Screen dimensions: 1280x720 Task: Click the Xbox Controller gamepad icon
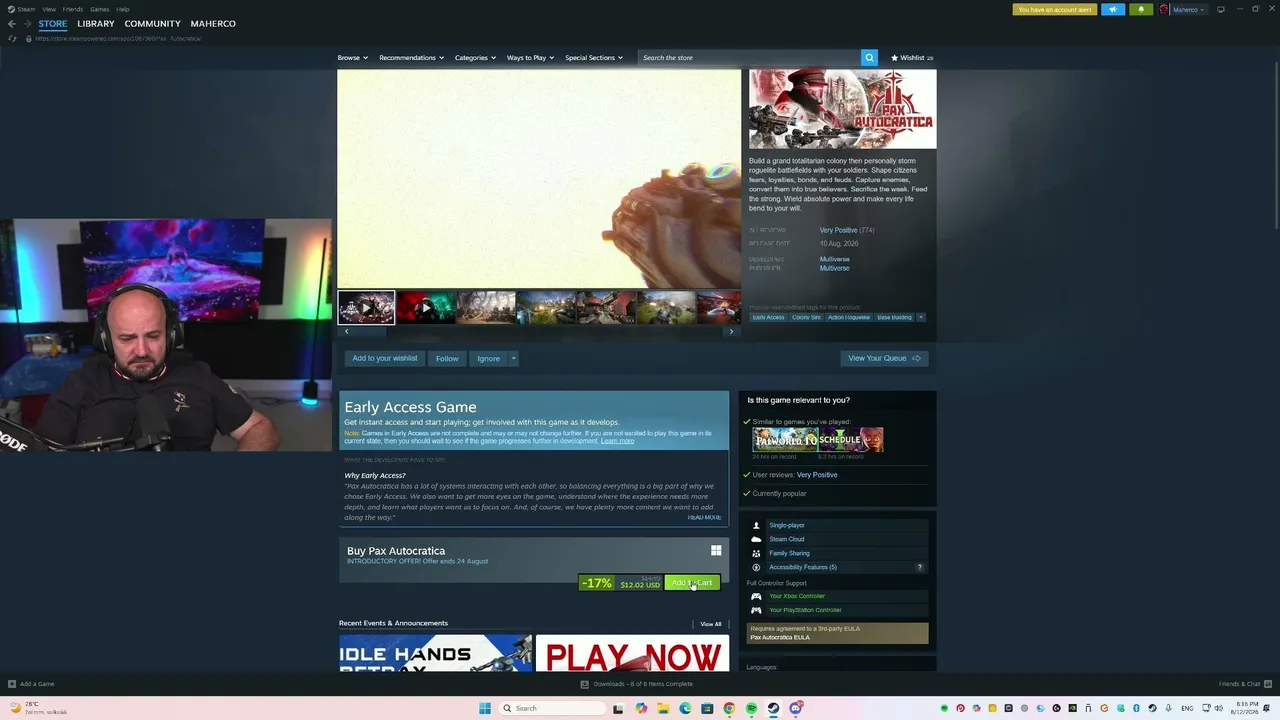pos(756,596)
